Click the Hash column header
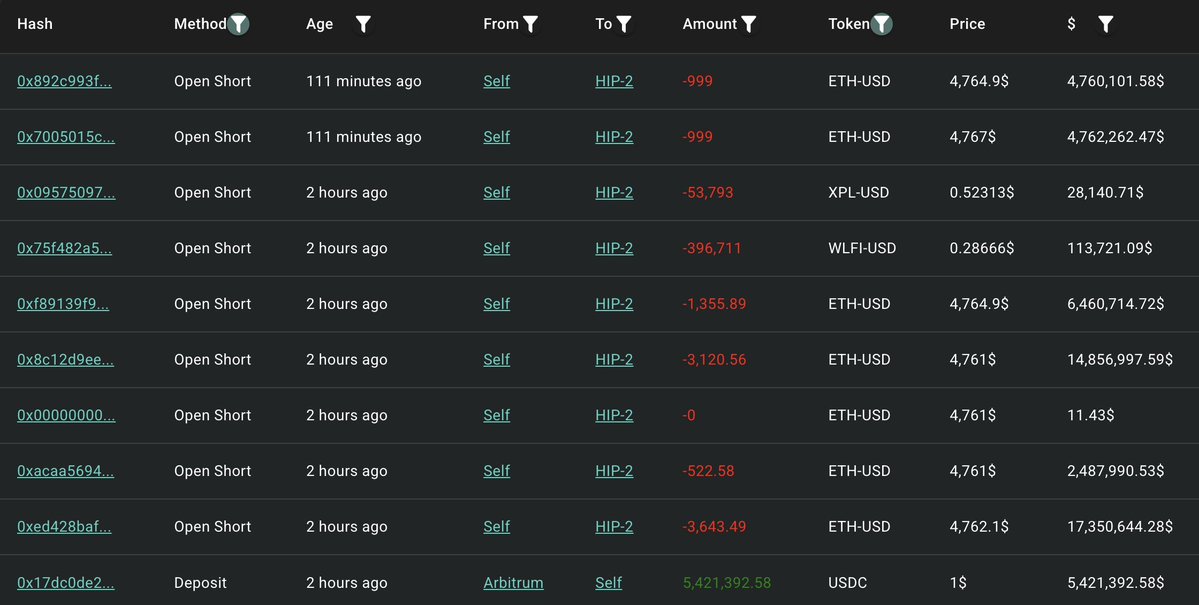Viewport: 1199px width, 605px height. 35,24
